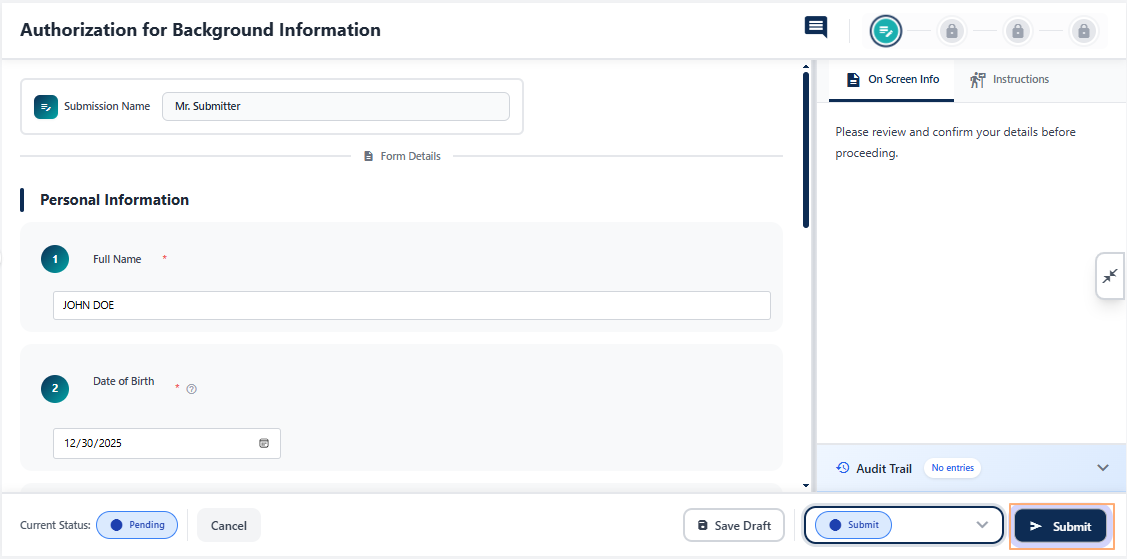The height and width of the screenshot is (559, 1127).
Task: Click the Pending status badge
Action: (137, 525)
